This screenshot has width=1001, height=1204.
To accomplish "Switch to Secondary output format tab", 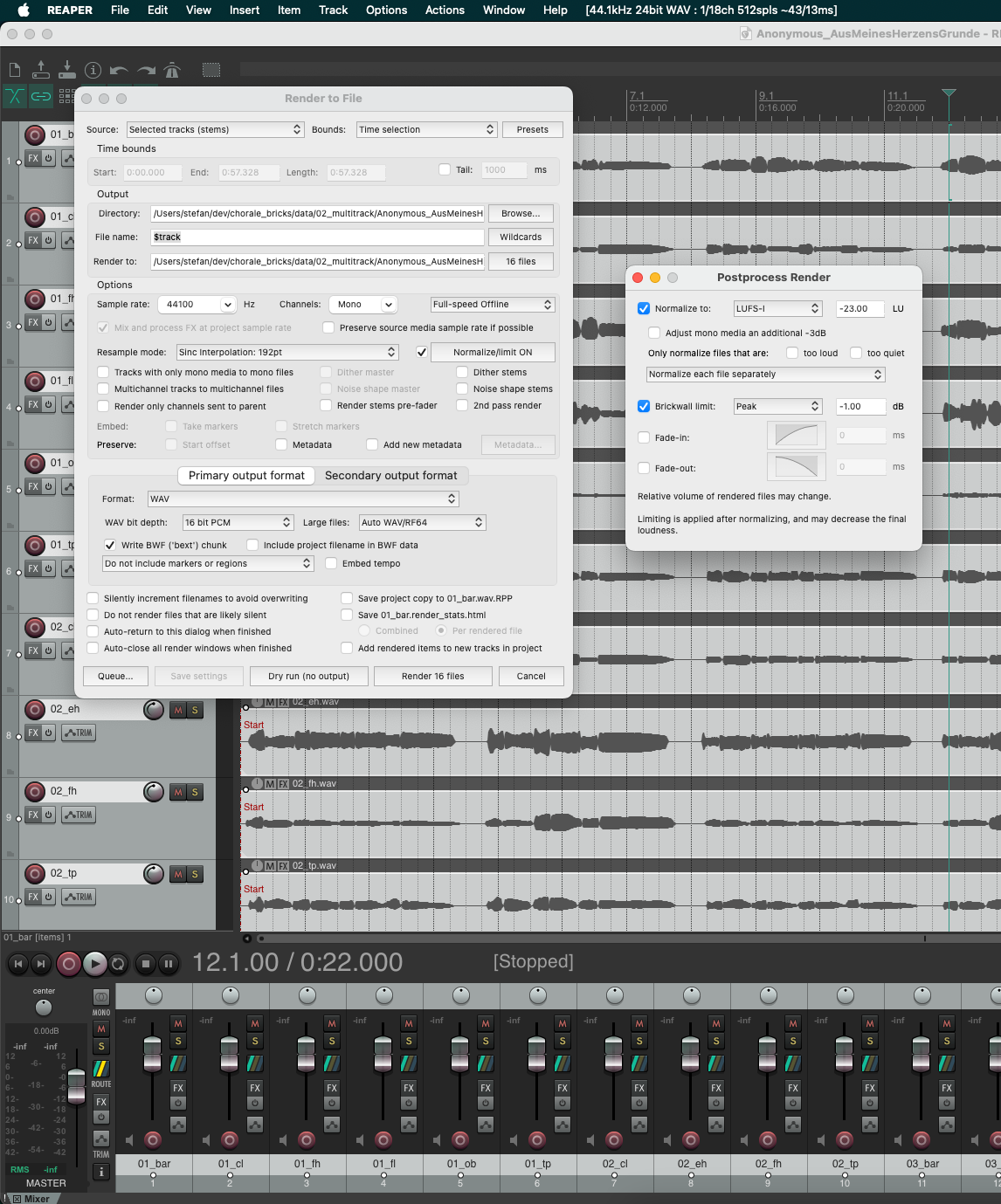I will [390, 475].
